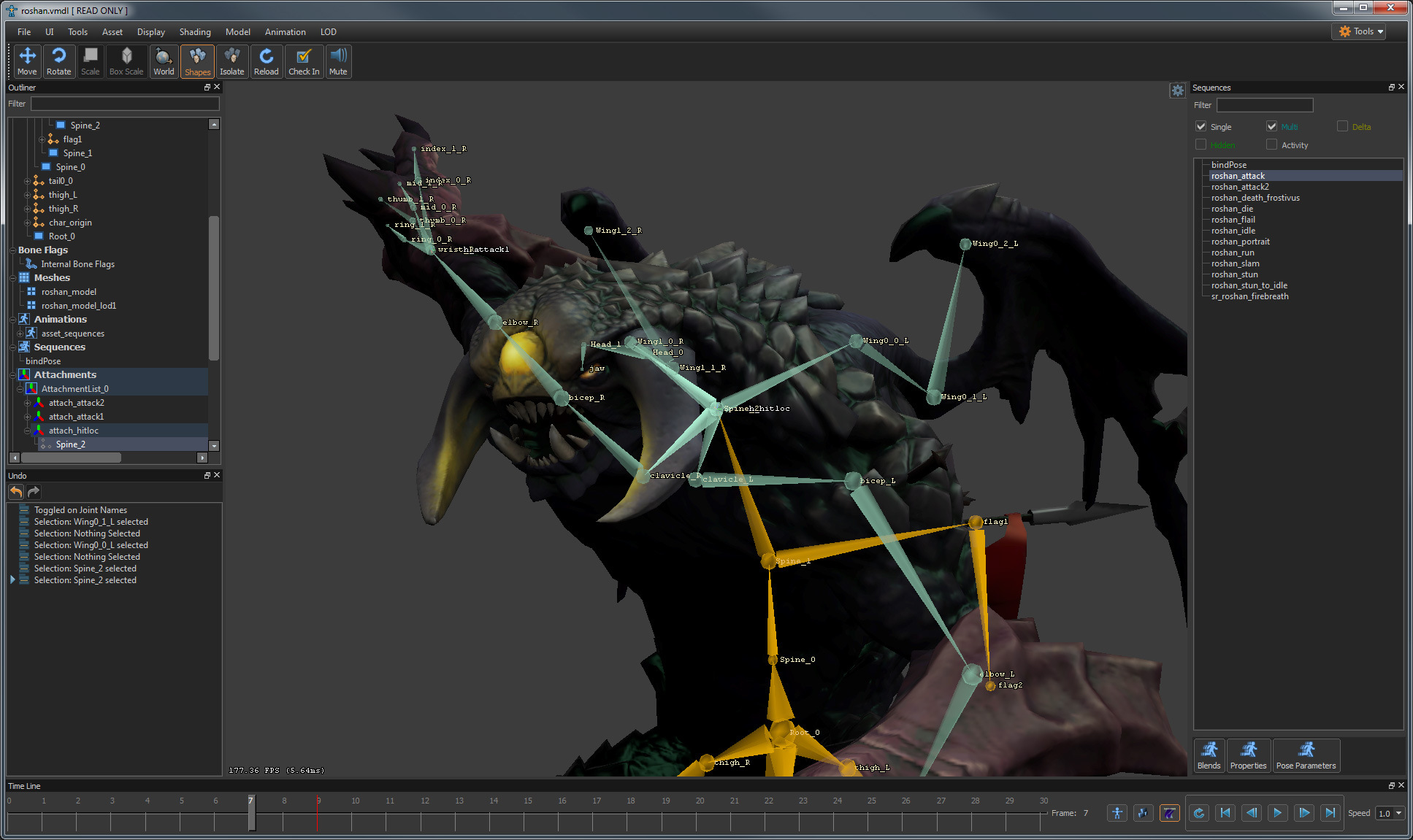Mute audio using the Mute icon
Screen dimensions: 1413x840
pyautogui.click(x=338, y=61)
